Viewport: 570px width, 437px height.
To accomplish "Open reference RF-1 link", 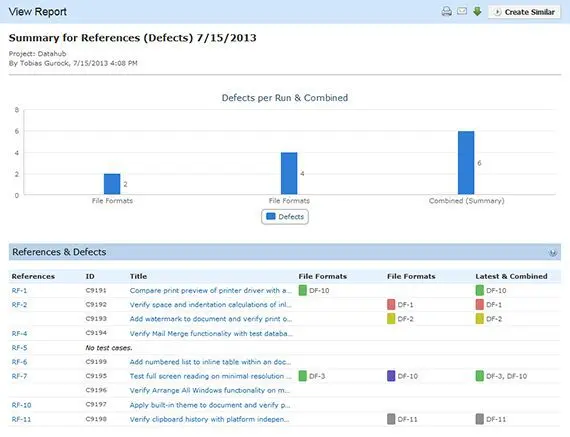I will (x=19, y=290).
